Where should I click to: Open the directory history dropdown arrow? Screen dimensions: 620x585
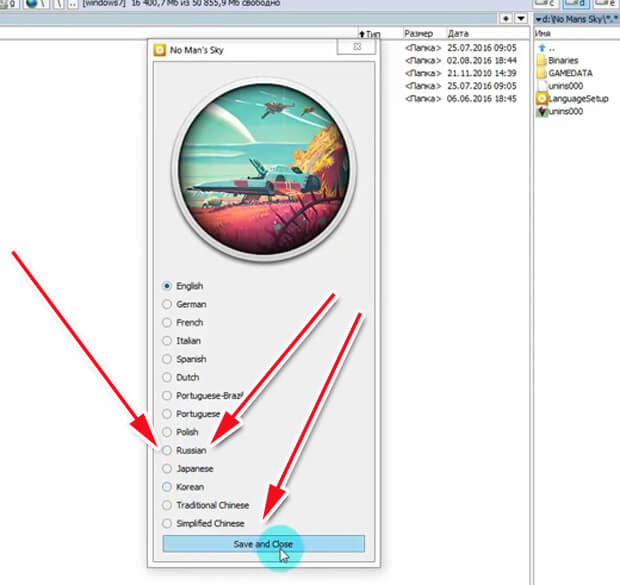[521, 18]
